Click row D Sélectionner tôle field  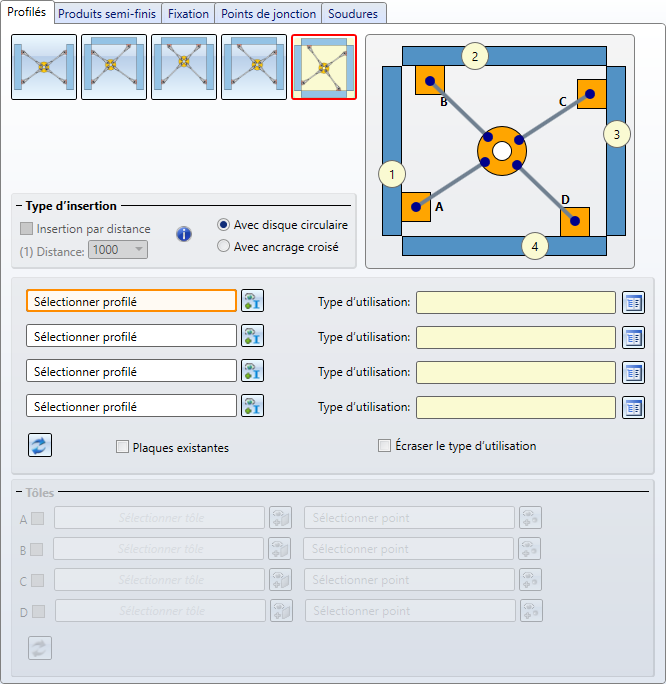[x=160, y=610]
